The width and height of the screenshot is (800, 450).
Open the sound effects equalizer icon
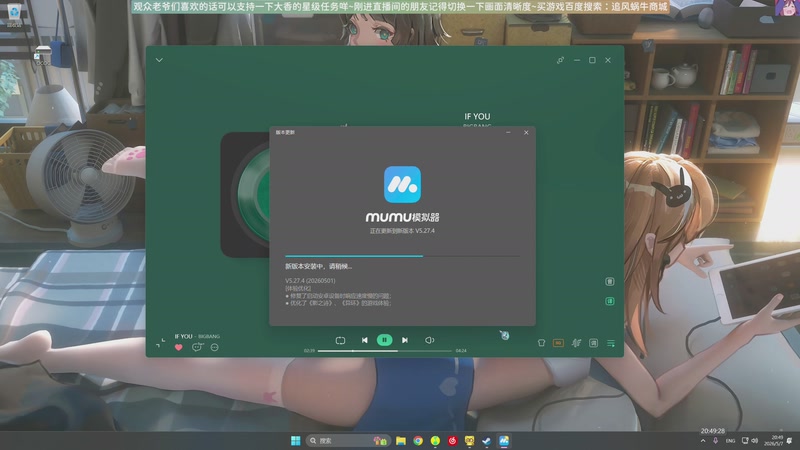pos(576,343)
